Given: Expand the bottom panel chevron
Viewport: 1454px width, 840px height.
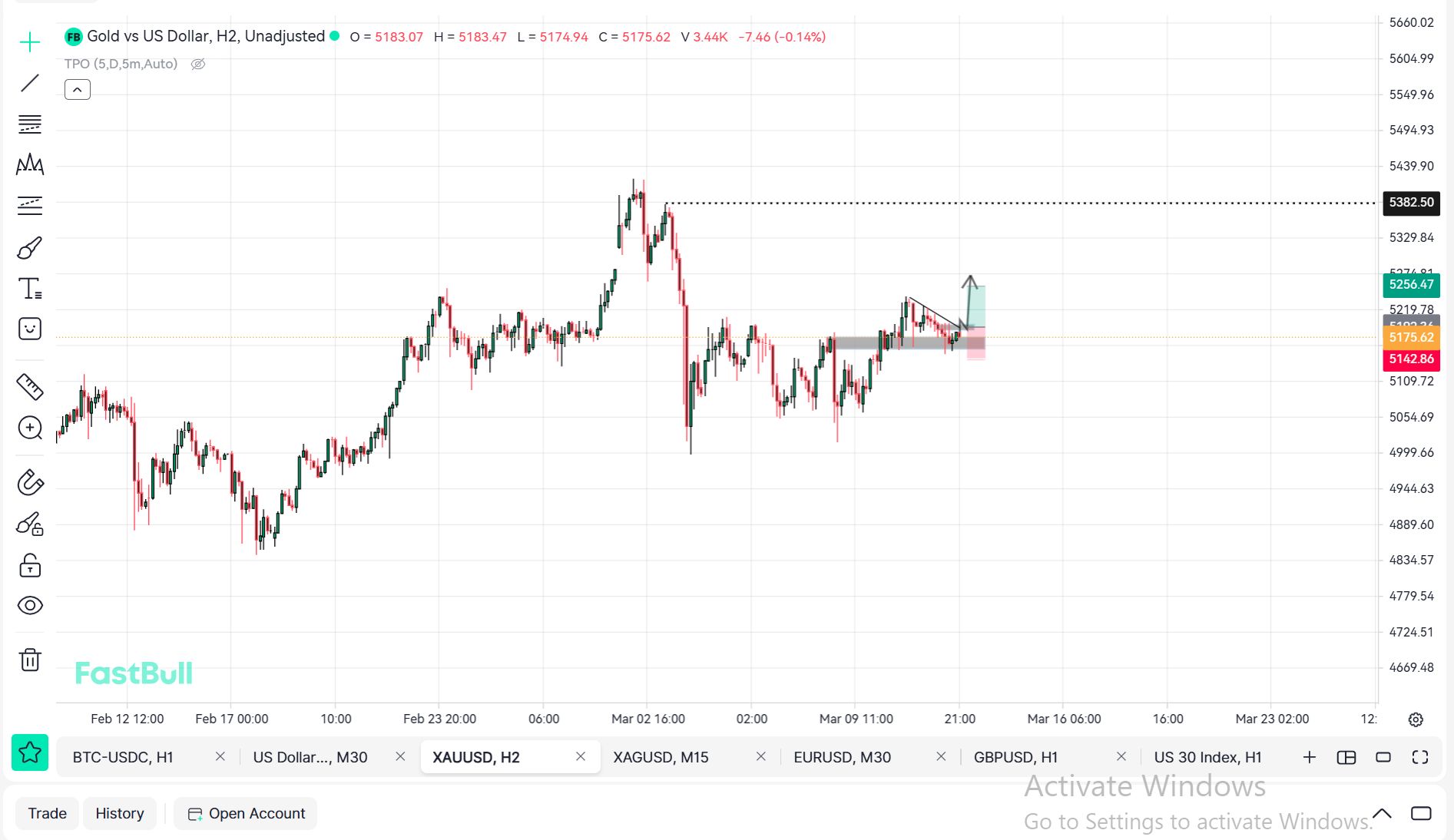Looking at the screenshot, I should (x=1382, y=813).
